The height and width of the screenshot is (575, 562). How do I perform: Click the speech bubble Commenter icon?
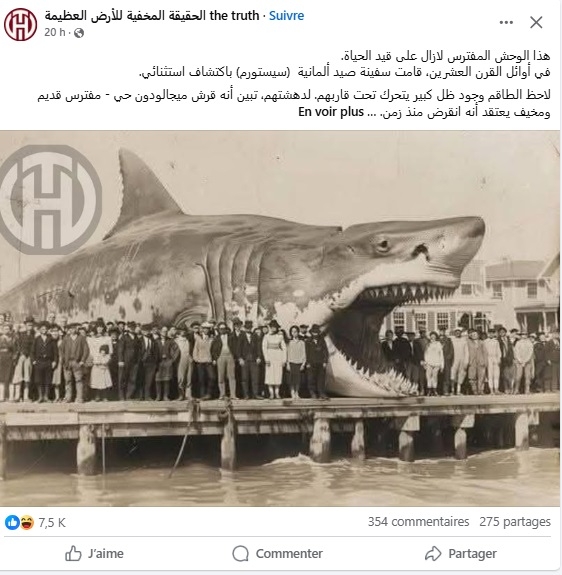[240, 553]
